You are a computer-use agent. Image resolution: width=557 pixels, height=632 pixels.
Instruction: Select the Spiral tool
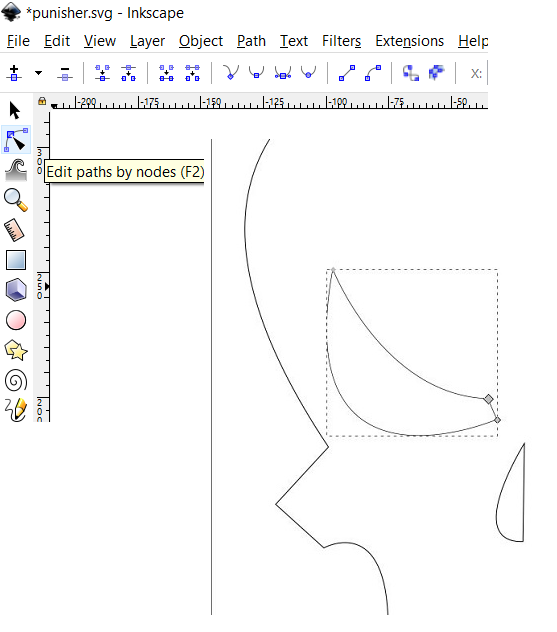point(16,380)
